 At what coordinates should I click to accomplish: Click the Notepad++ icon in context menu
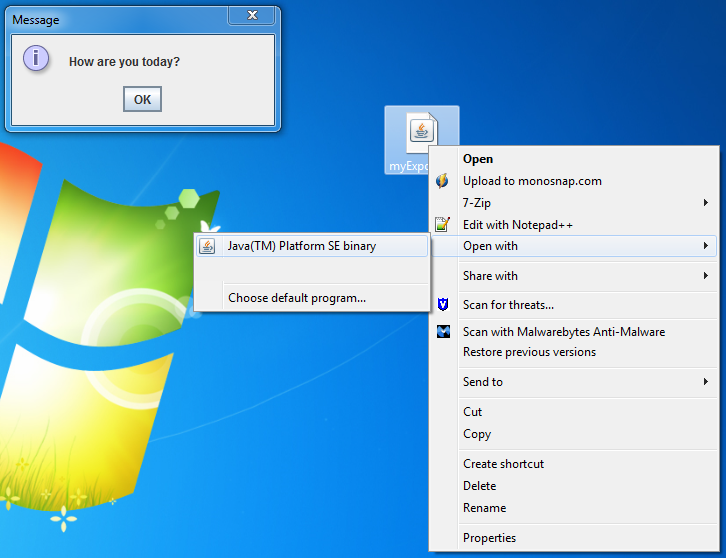click(443, 224)
